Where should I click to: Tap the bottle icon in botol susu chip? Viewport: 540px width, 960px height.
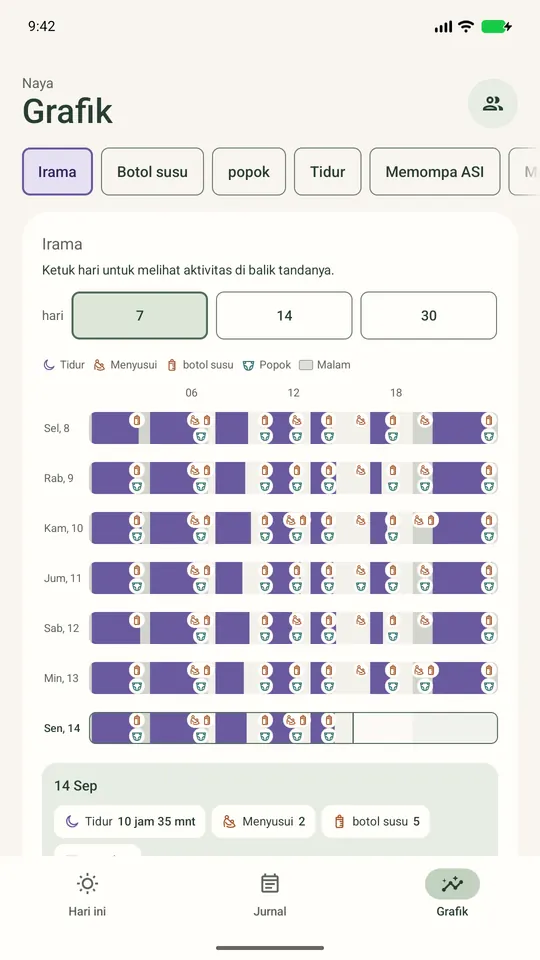click(339, 822)
